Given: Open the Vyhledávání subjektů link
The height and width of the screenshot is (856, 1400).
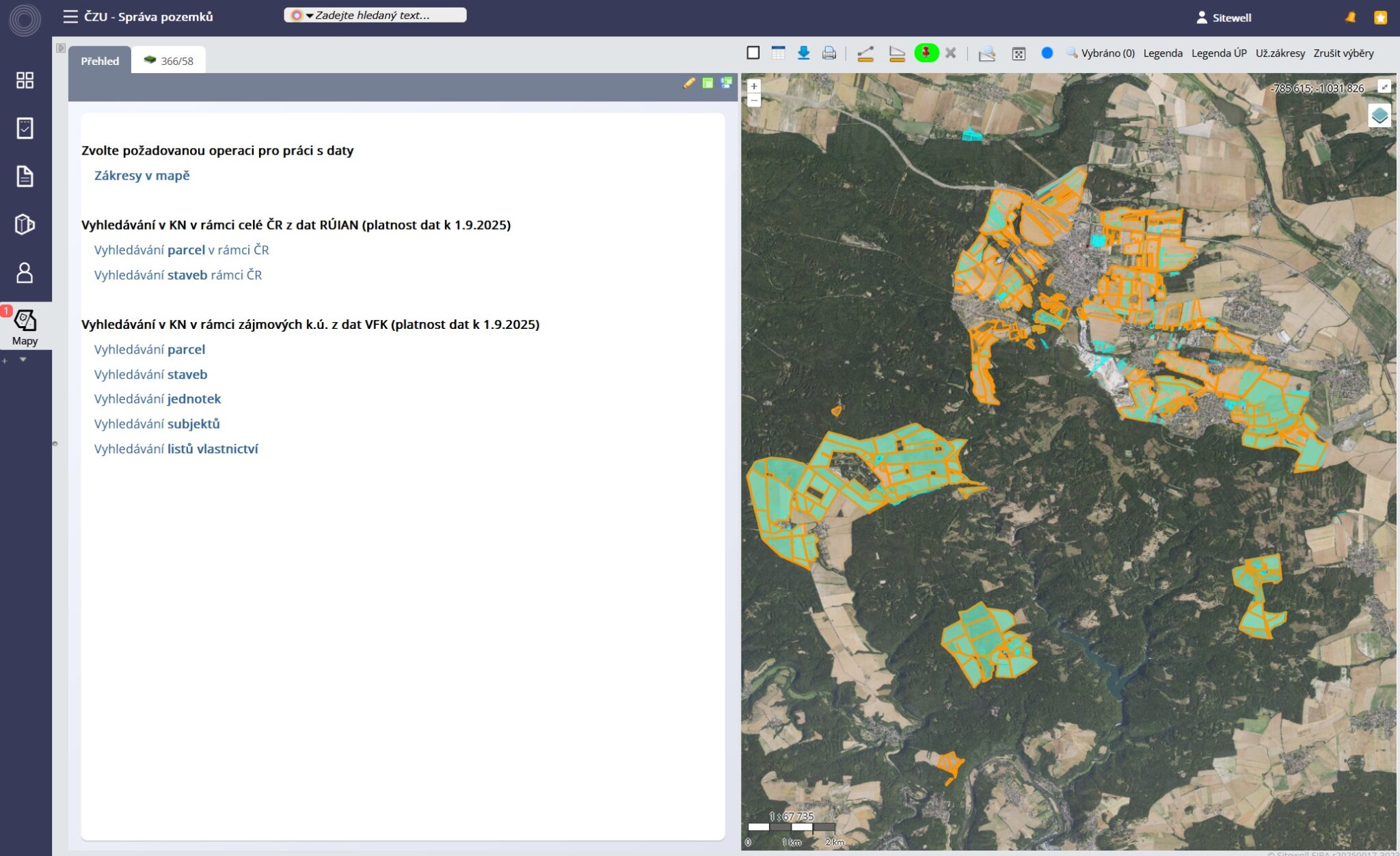Looking at the screenshot, I should [157, 424].
